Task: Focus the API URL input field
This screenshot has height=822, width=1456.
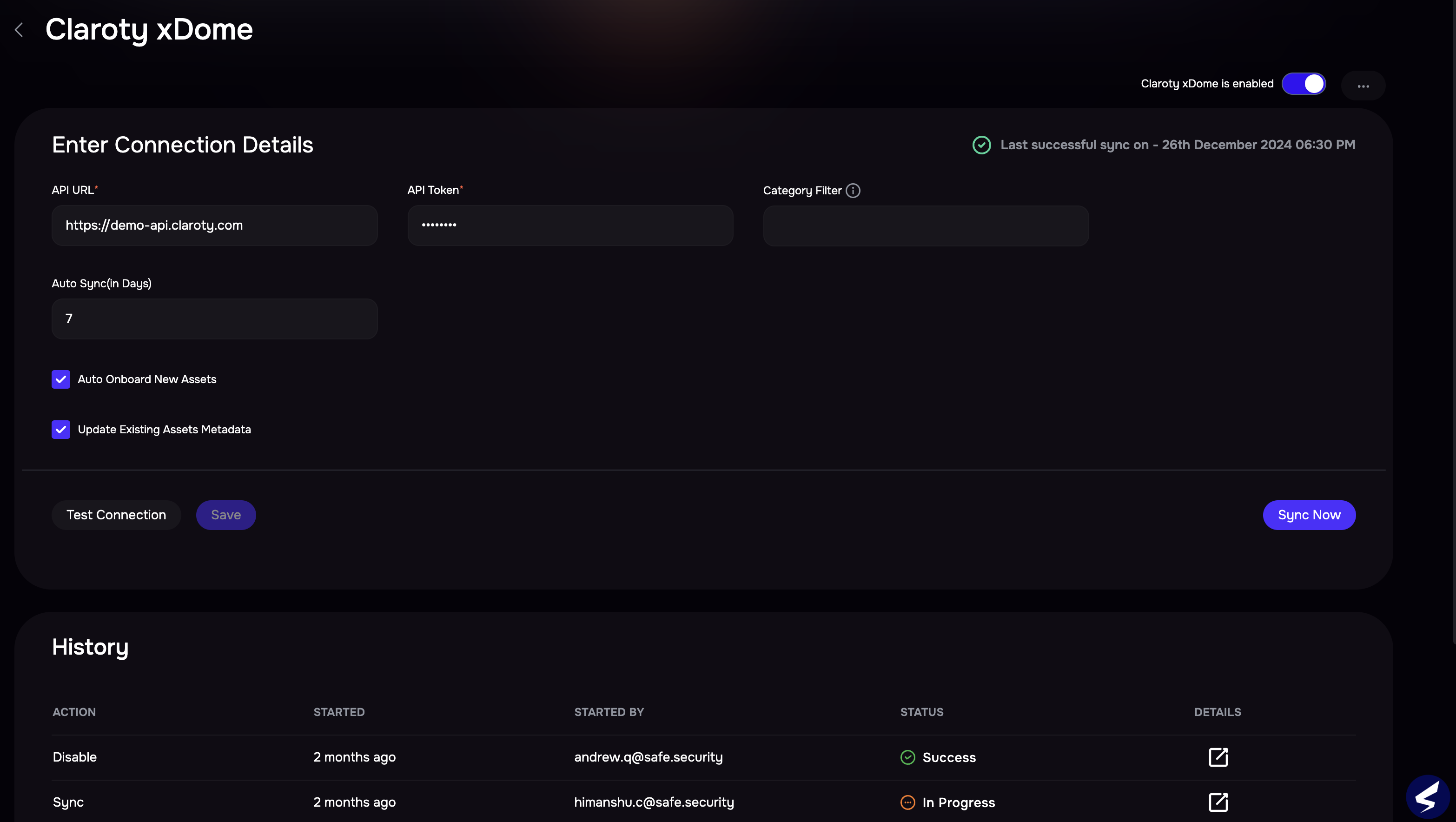Action: pyautogui.click(x=214, y=225)
